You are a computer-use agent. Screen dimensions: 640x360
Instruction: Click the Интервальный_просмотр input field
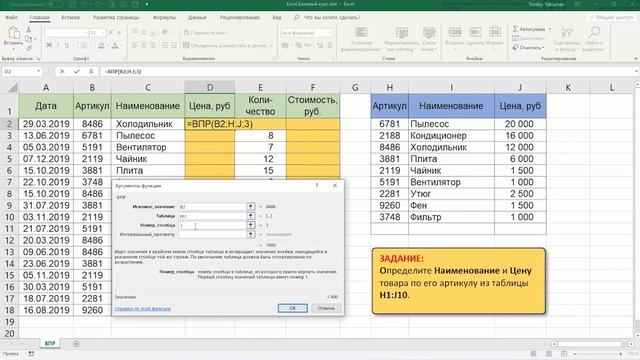point(212,234)
